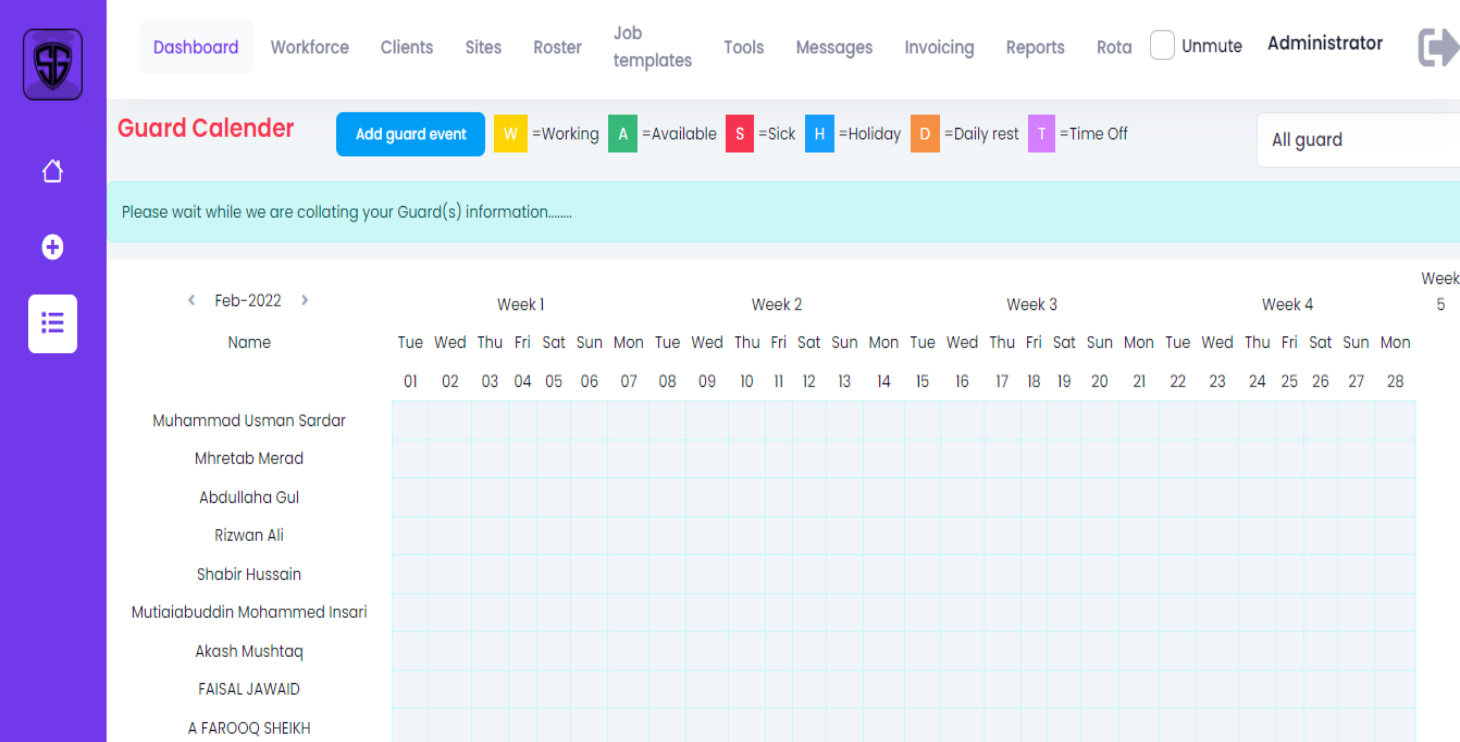This screenshot has height=742, width=1460.
Task: Select guard Rizwan Ali
Action: pos(249,536)
